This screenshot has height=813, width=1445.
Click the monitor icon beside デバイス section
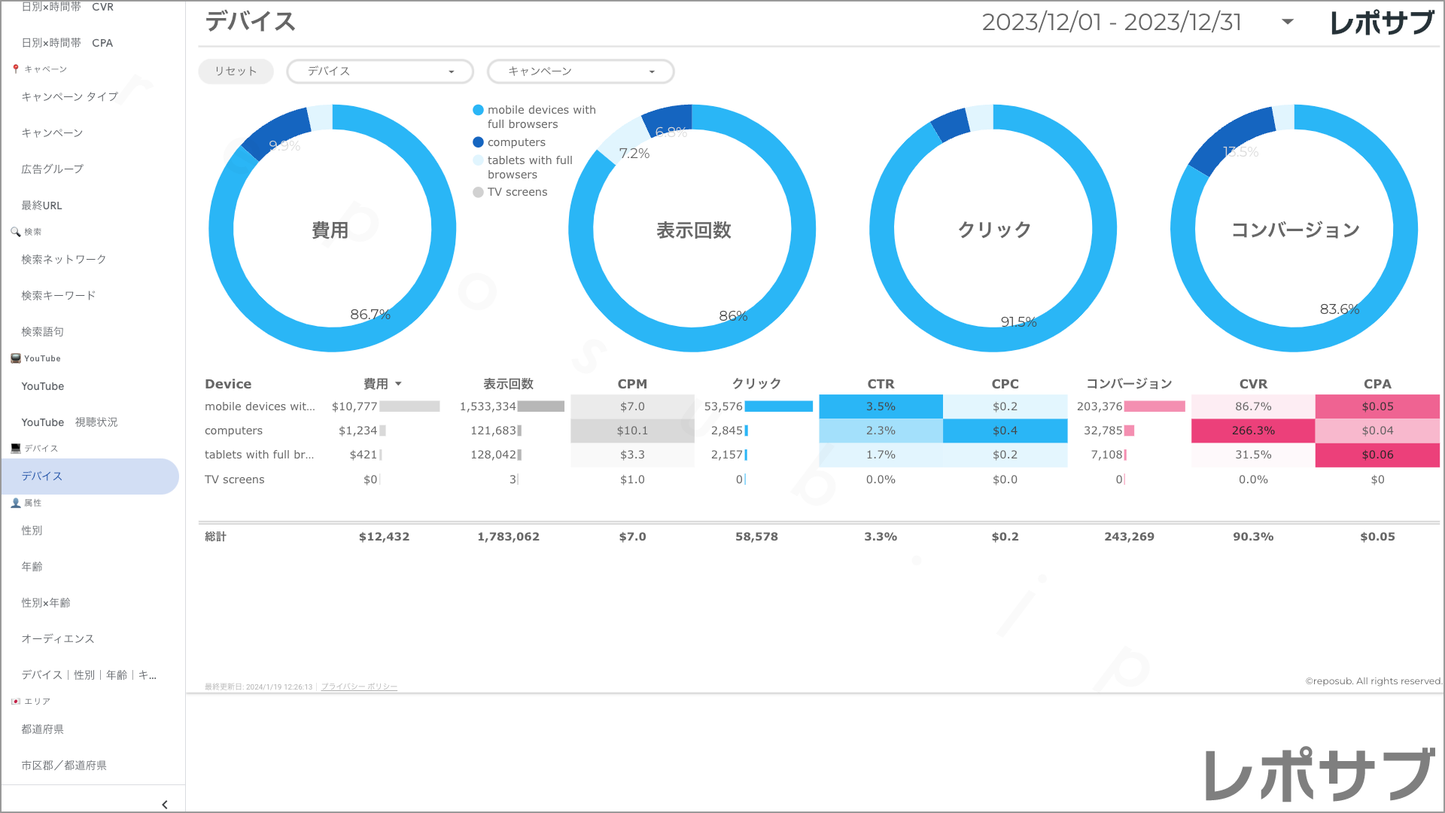coord(15,449)
